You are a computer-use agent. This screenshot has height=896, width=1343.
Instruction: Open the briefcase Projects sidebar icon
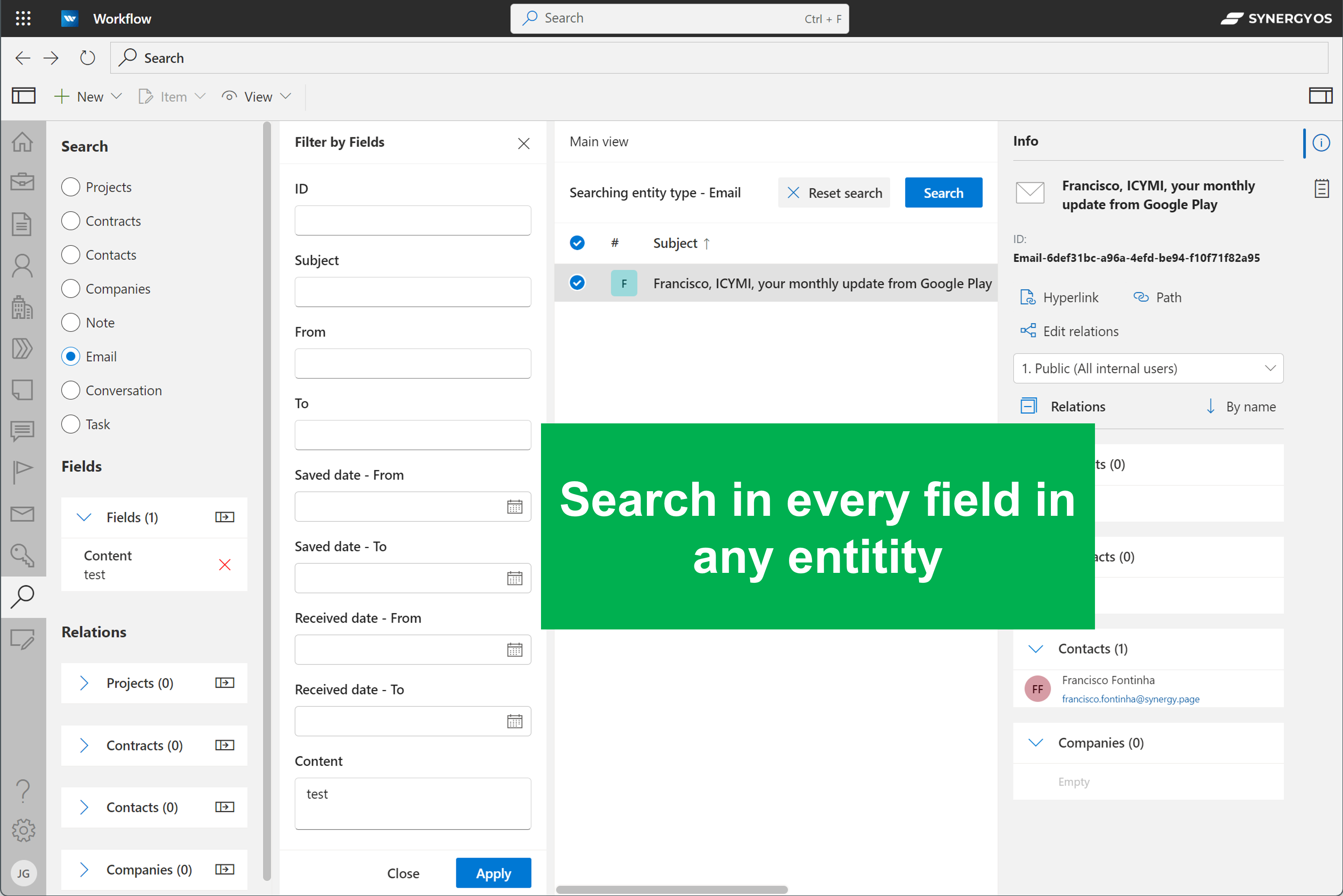23,182
